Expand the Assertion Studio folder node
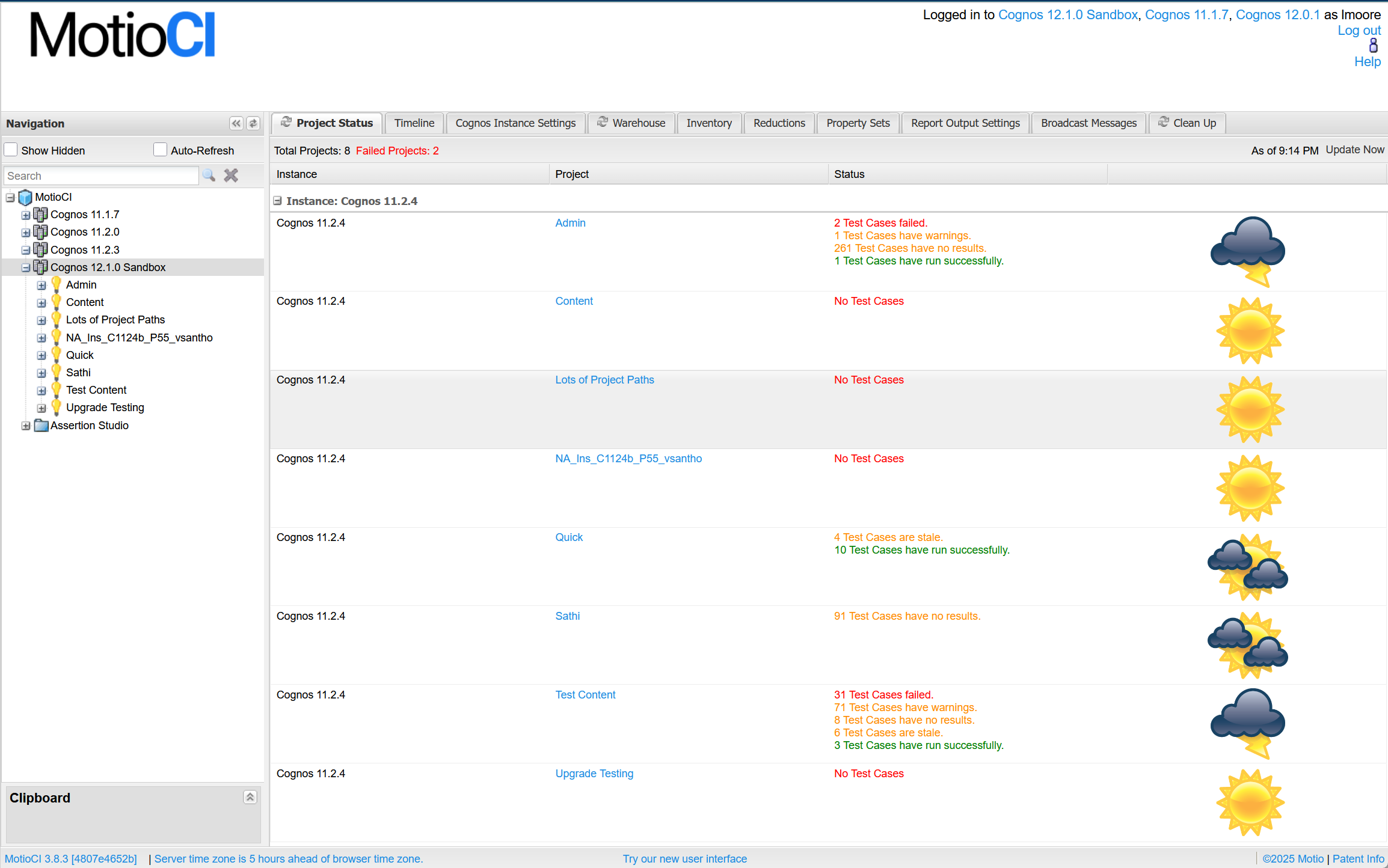The height and width of the screenshot is (868, 1388). coord(26,426)
